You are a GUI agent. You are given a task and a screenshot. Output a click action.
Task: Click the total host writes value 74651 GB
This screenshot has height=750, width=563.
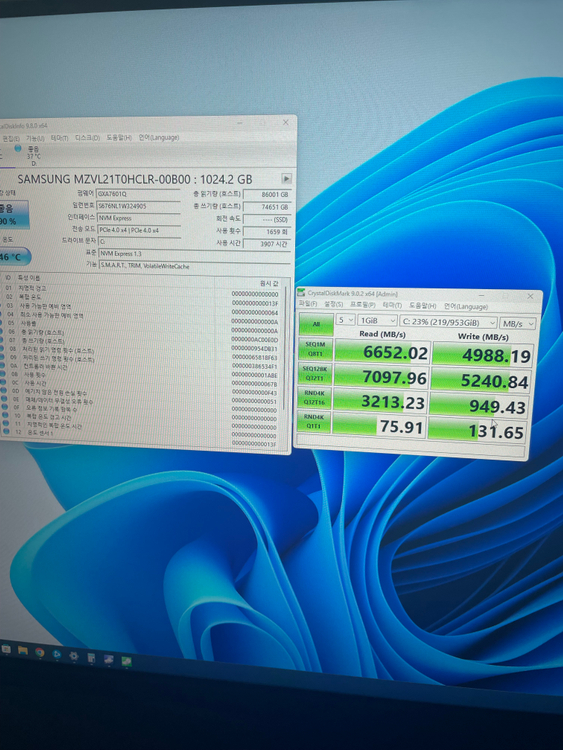tap(267, 207)
